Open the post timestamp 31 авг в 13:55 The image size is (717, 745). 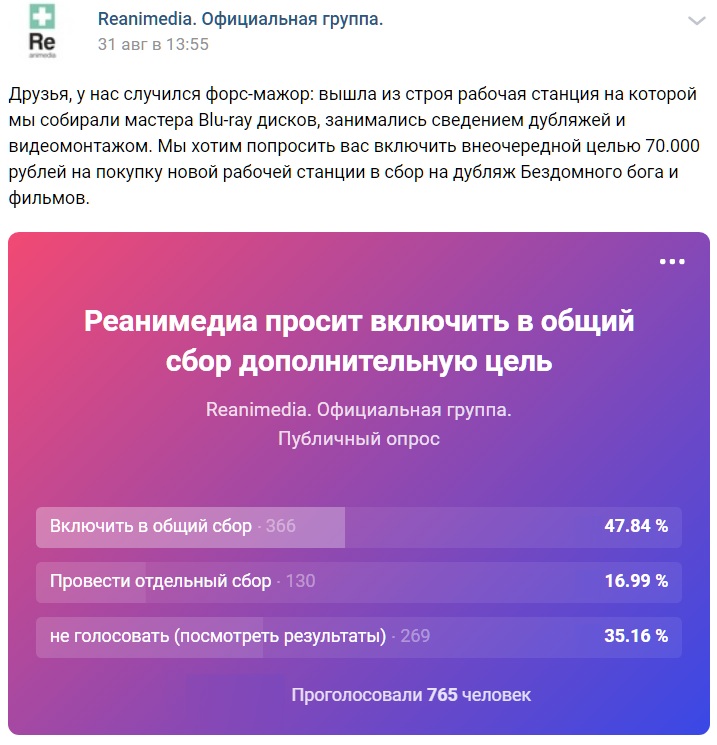[x=153, y=44]
